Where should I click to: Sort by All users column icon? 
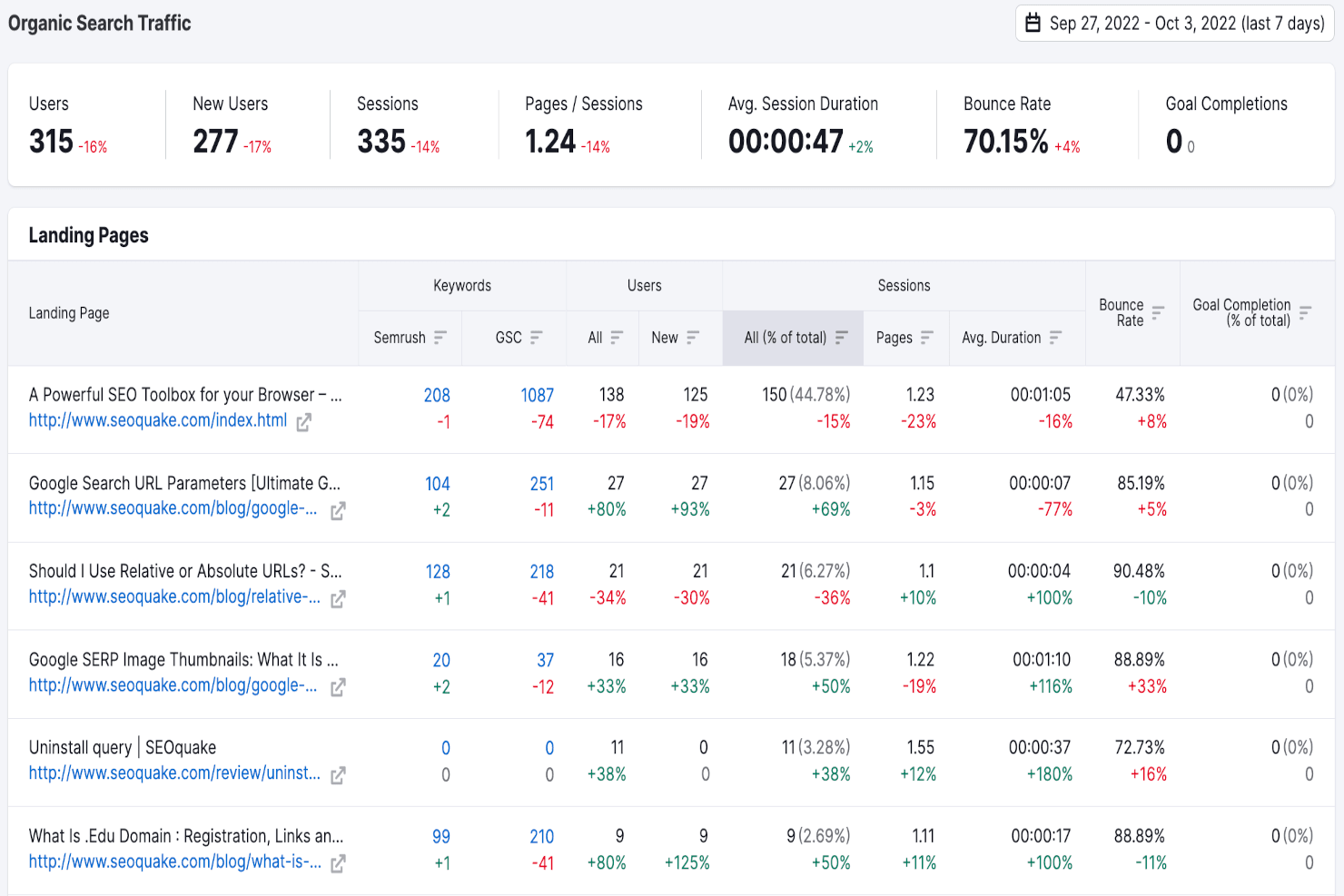tap(617, 338)
